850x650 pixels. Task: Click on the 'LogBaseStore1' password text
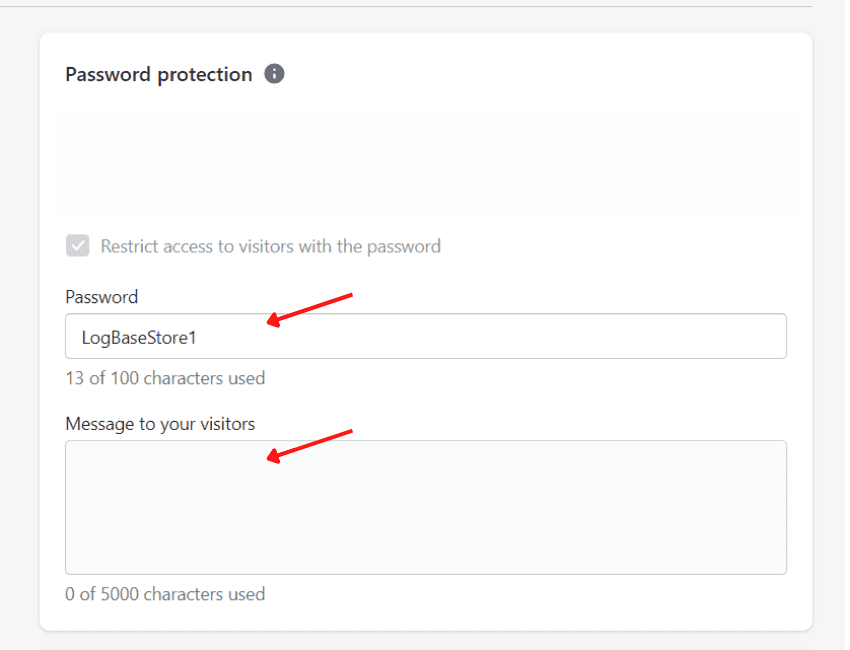[139, 338]
